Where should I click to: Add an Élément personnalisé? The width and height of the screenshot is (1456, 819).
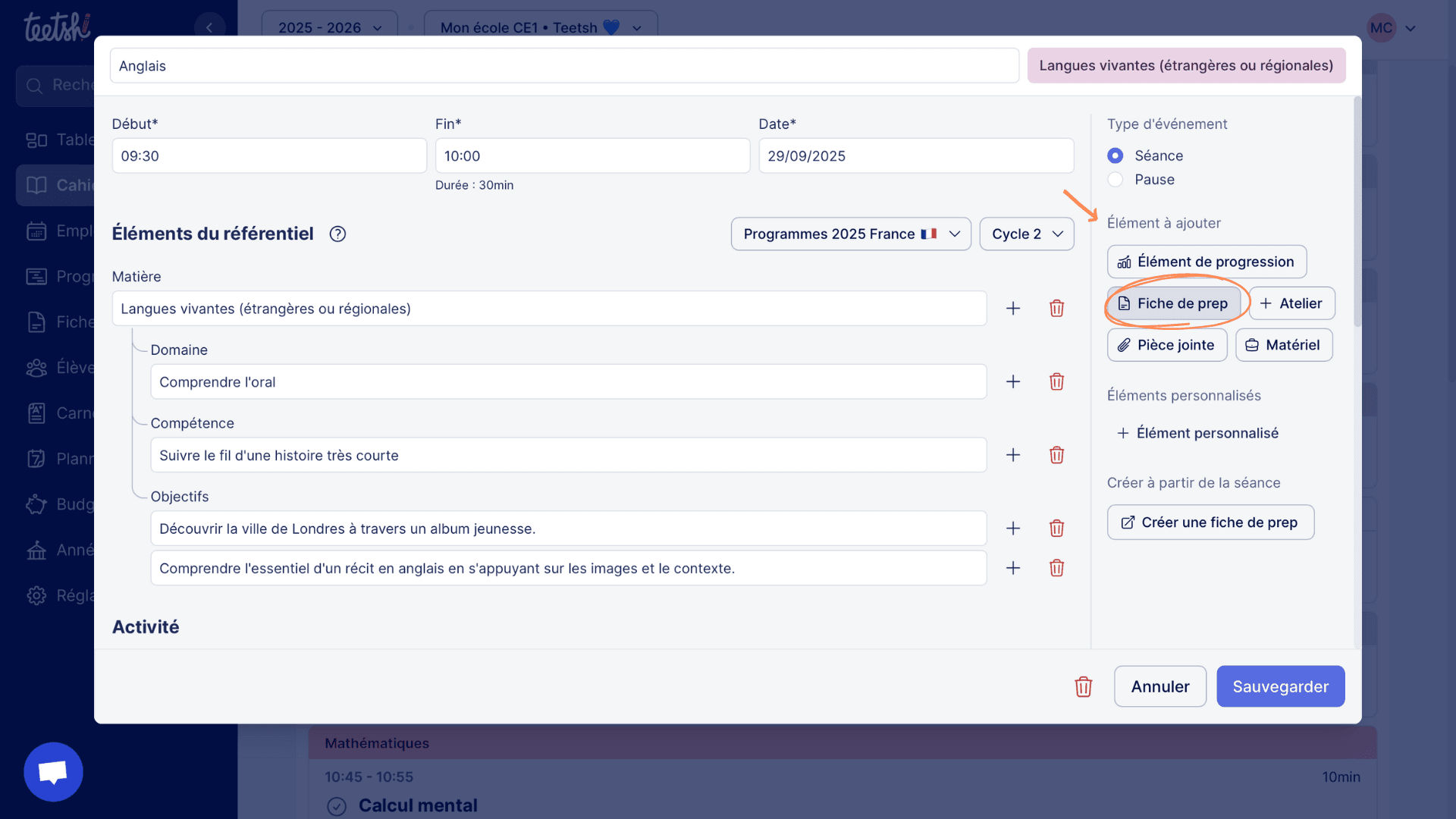click(x=1197, y=433)
